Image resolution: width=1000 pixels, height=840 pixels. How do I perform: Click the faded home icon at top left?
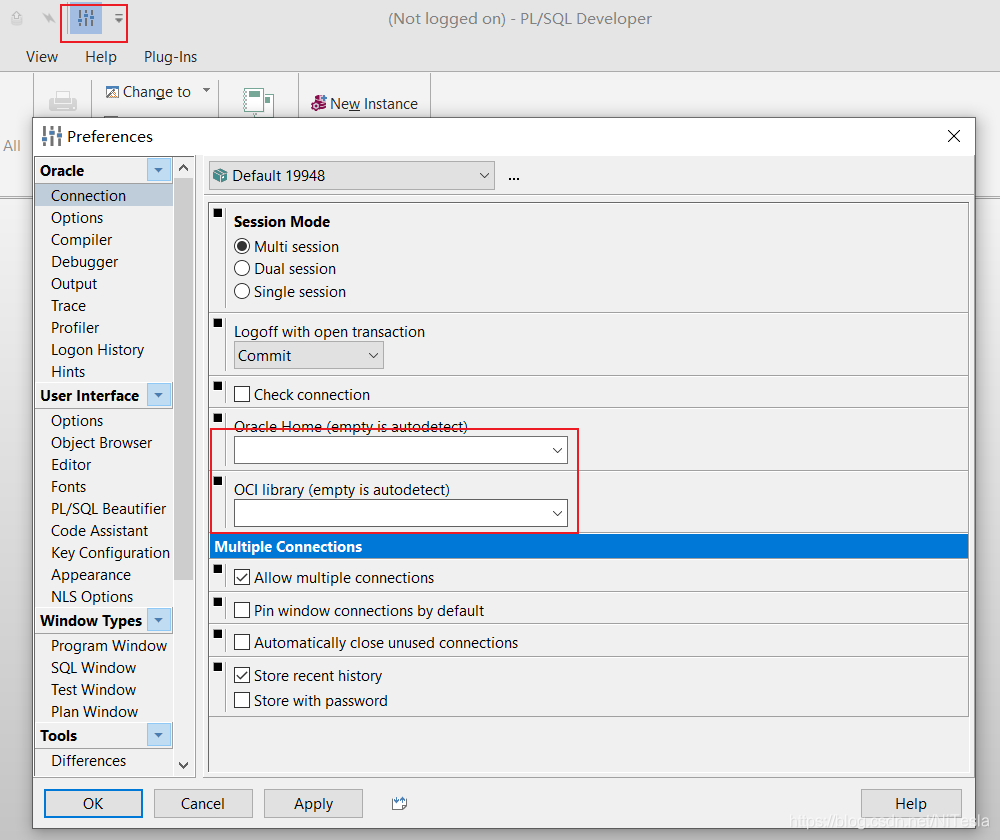(17, 18)
